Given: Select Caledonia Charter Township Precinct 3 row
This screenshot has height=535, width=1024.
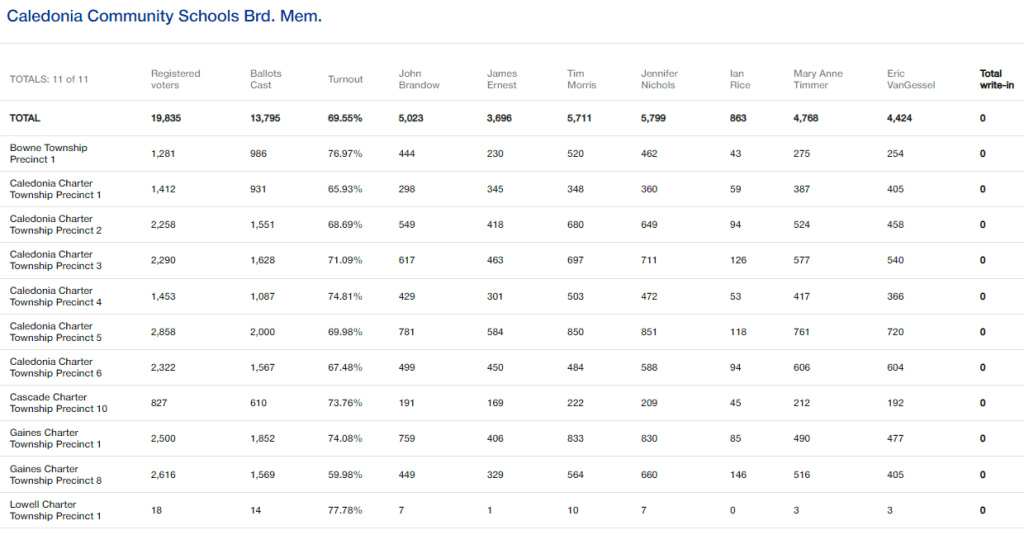Looking at the screenshot, I should 55,260.
